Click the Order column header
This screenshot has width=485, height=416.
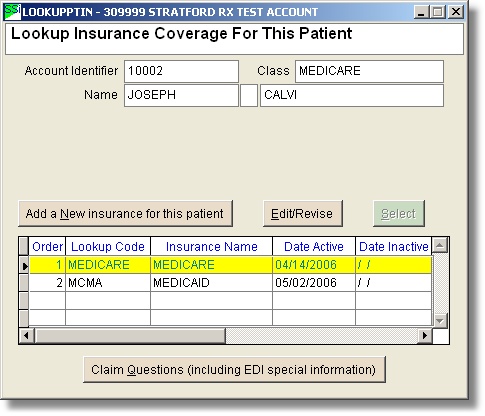47,247
